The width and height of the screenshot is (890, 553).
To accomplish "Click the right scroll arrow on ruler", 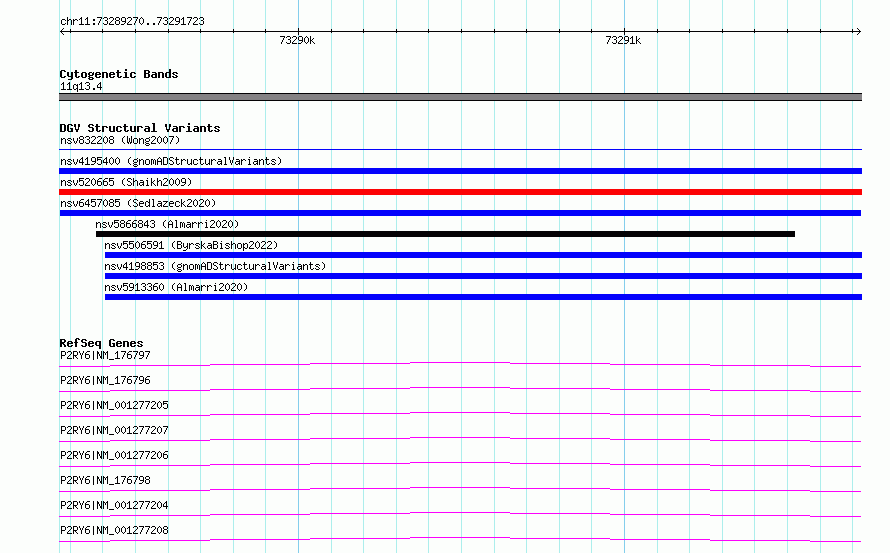I will tap(858, 31).
